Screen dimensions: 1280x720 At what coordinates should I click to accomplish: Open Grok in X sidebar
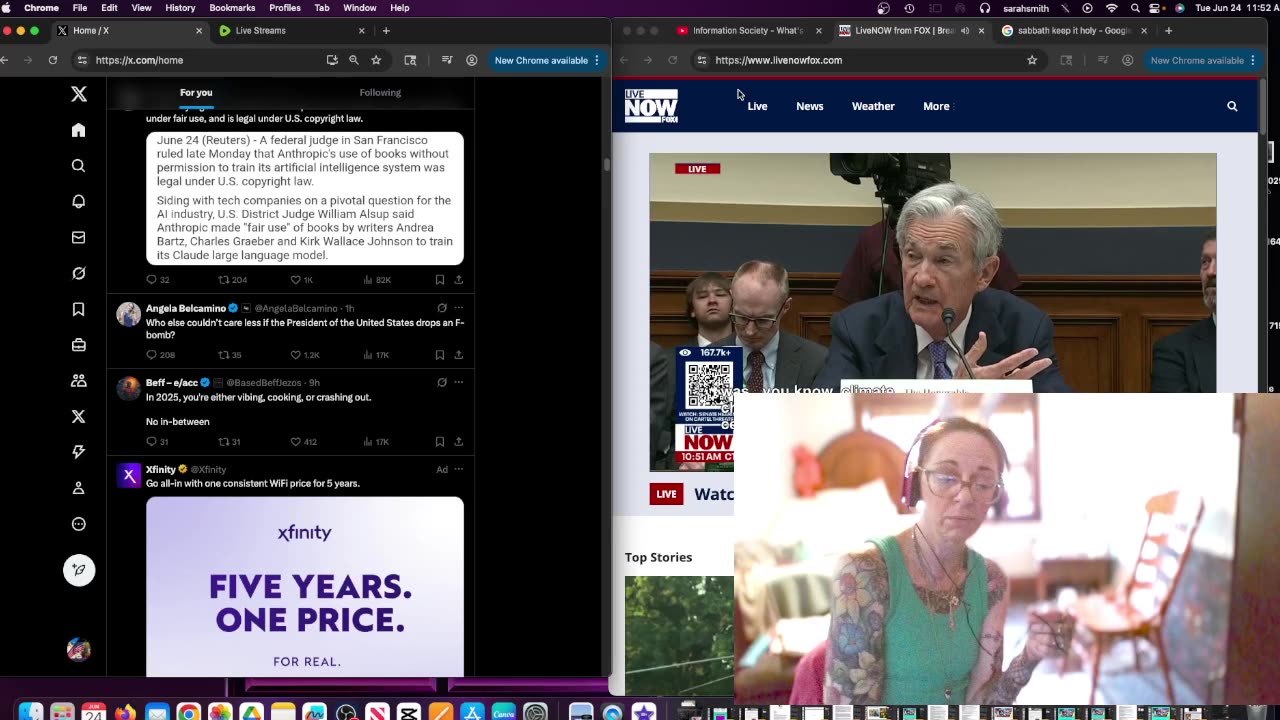pyautogui.click(x=79, y=273)
